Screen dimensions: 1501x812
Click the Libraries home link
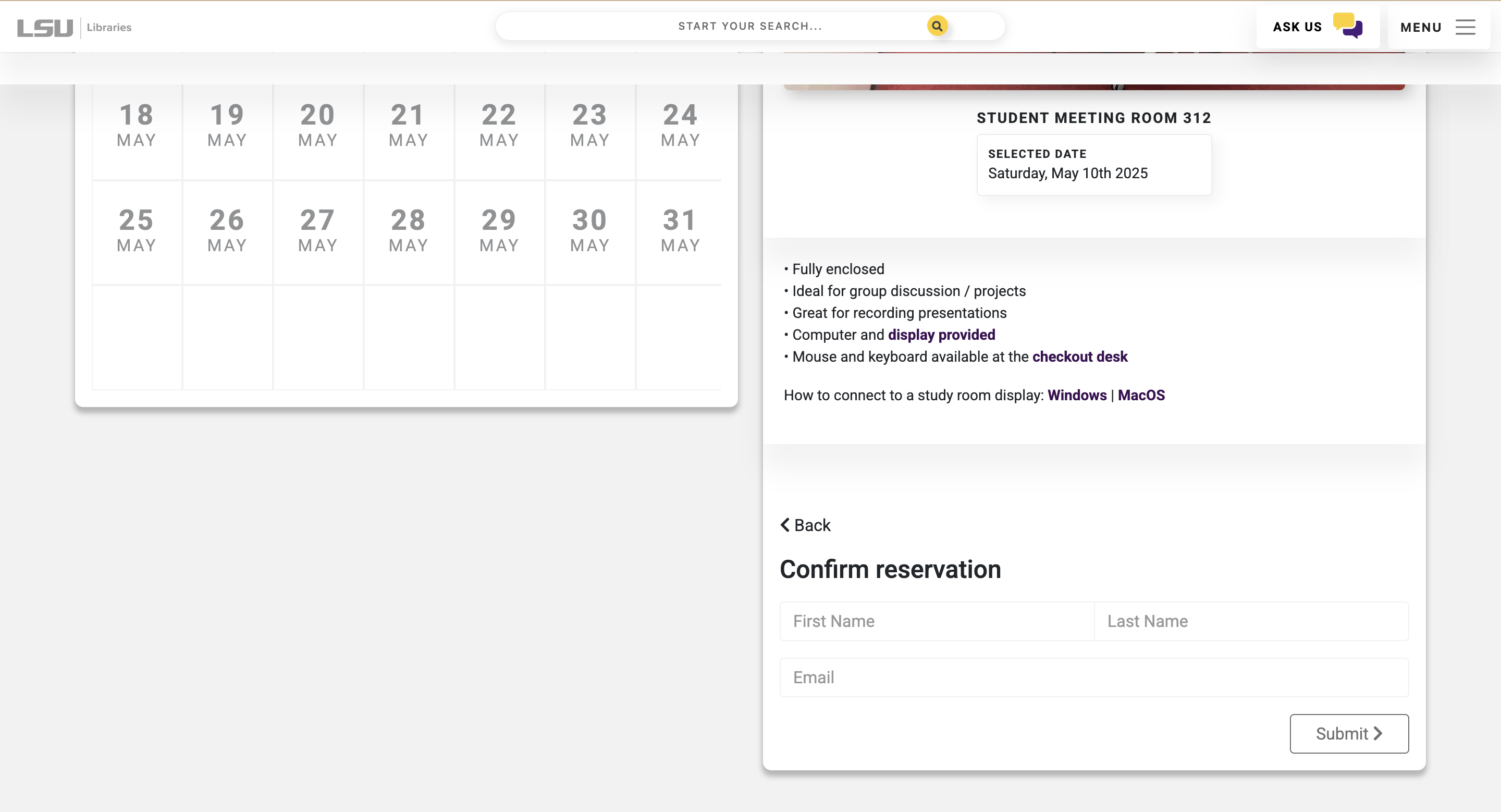point(109,28)
